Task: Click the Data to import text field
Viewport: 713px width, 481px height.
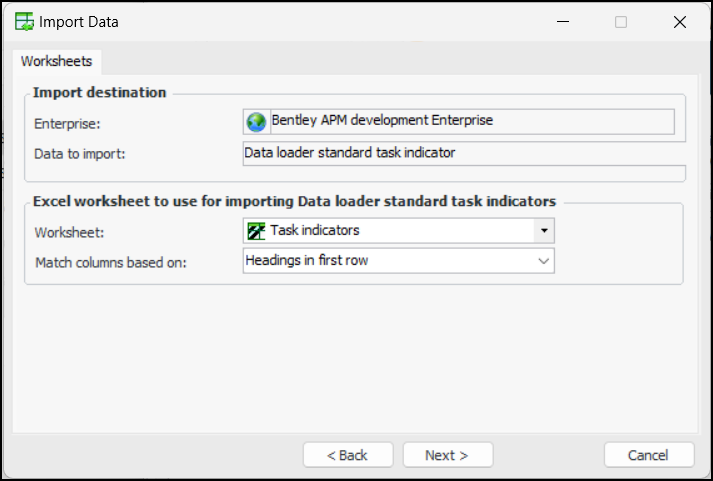Action: click(x=460, y=153)
